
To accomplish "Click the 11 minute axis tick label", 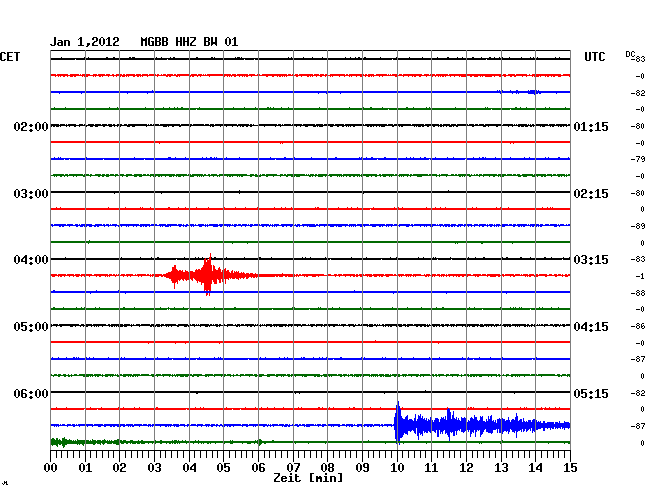I will [x=431, y=468].
